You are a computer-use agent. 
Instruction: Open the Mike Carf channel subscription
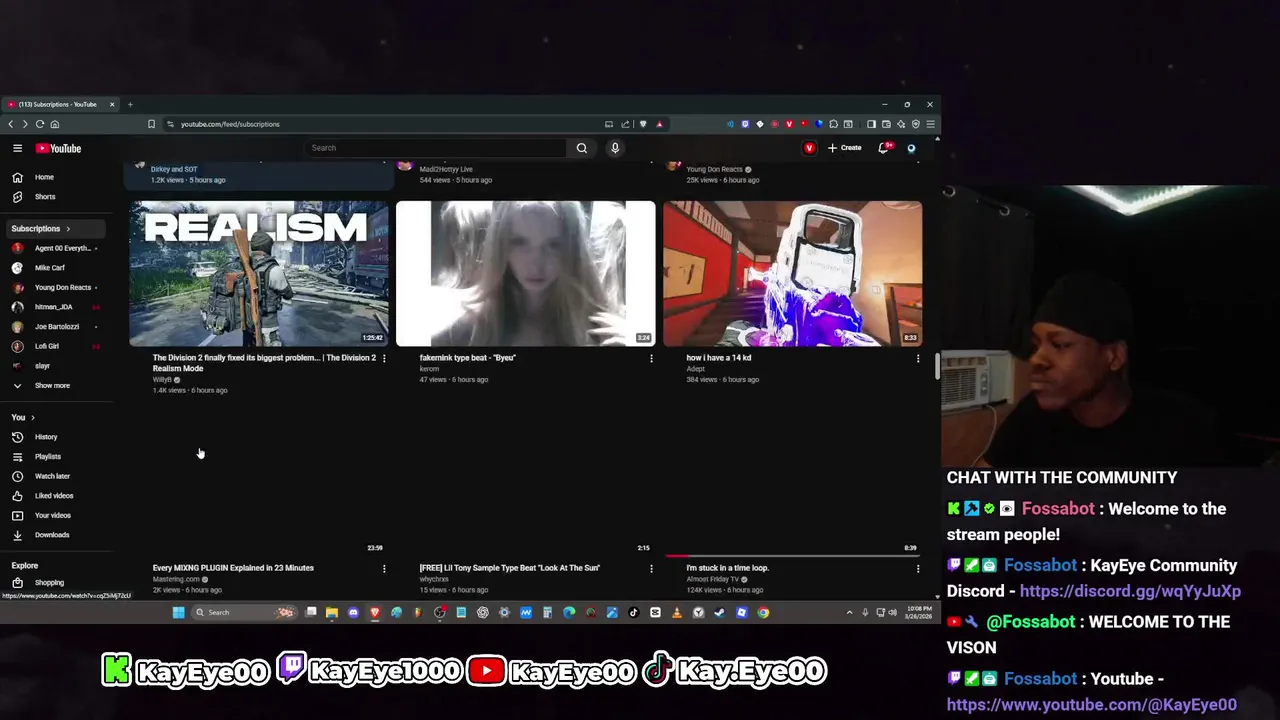[x=57, y=268]
